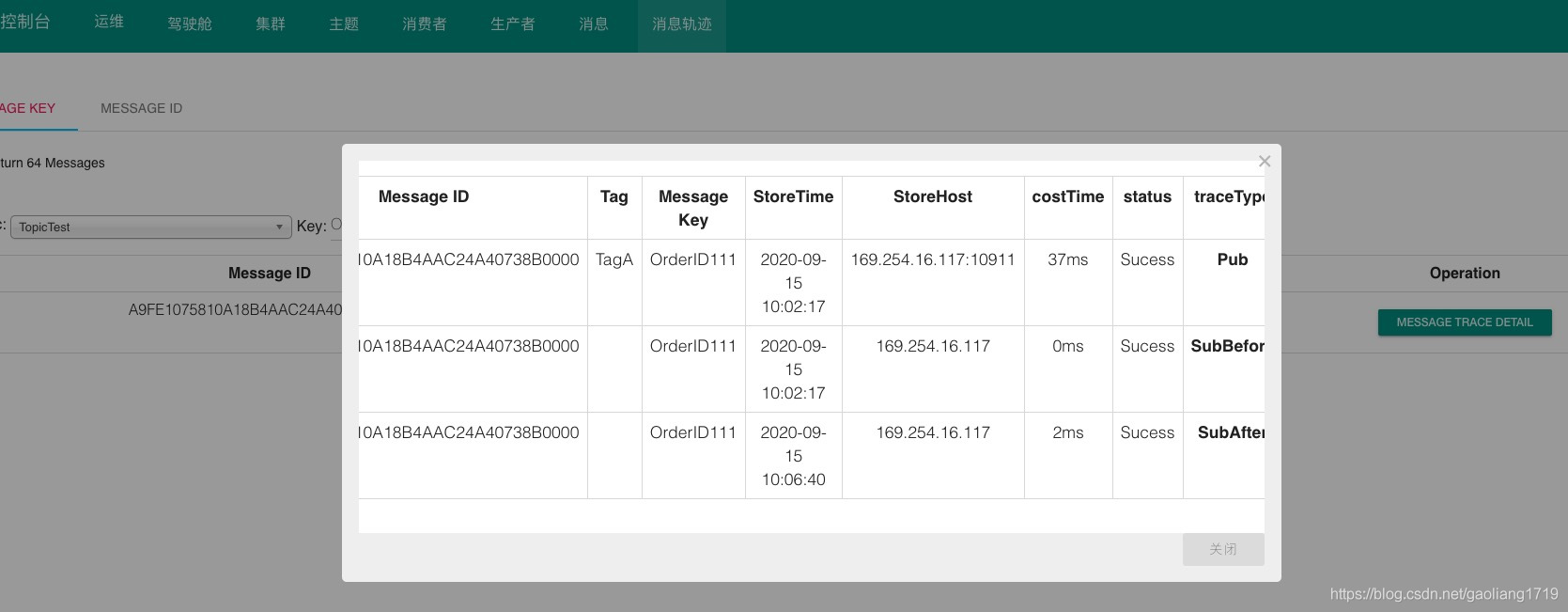
Task: Select the Pub trace type row cell
Action: pos(1232,259)
